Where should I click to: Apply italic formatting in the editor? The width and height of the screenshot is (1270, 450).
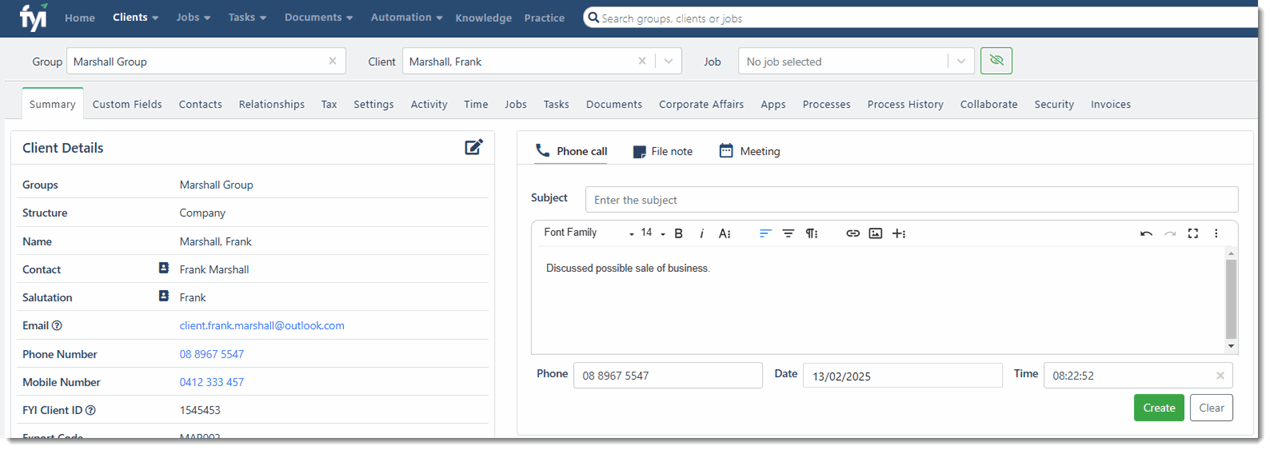(x=702, y=233)
